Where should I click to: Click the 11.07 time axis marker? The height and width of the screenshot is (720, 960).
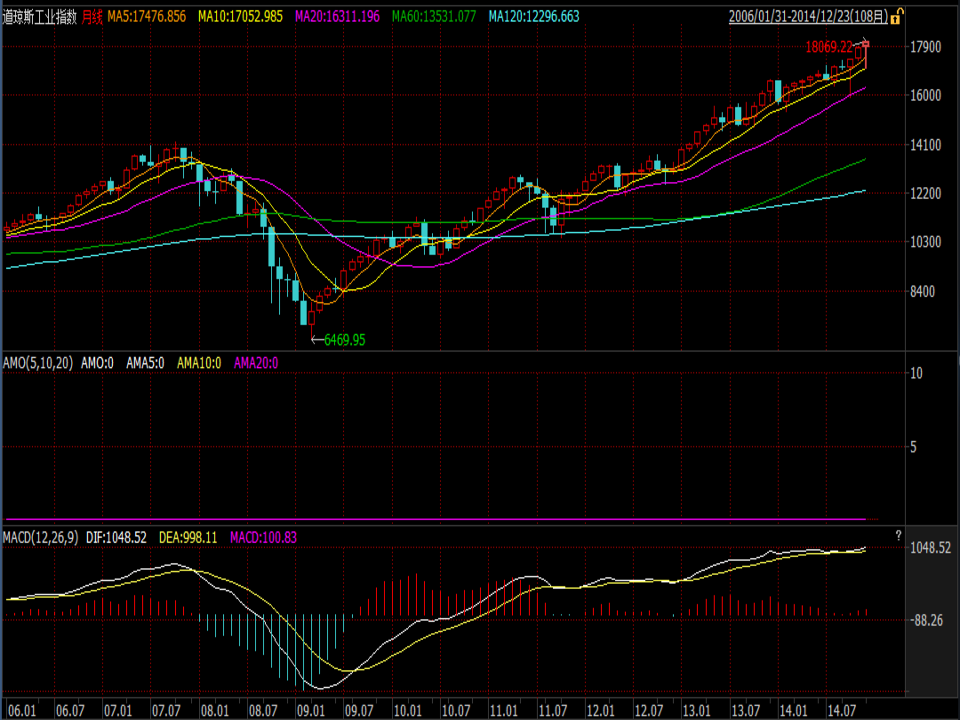[553, 711]
